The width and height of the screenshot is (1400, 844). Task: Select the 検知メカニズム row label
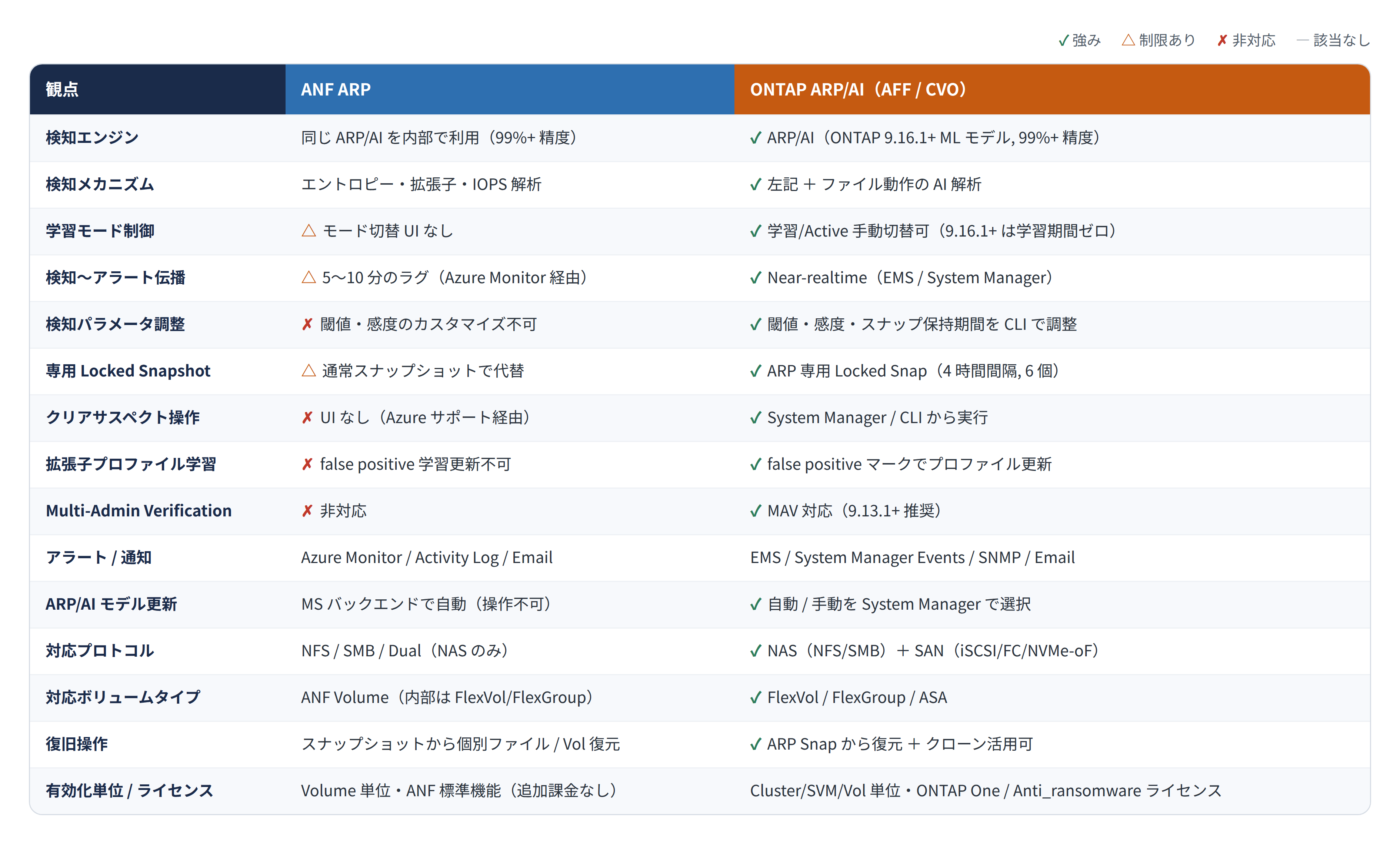[x=100, y=184]
